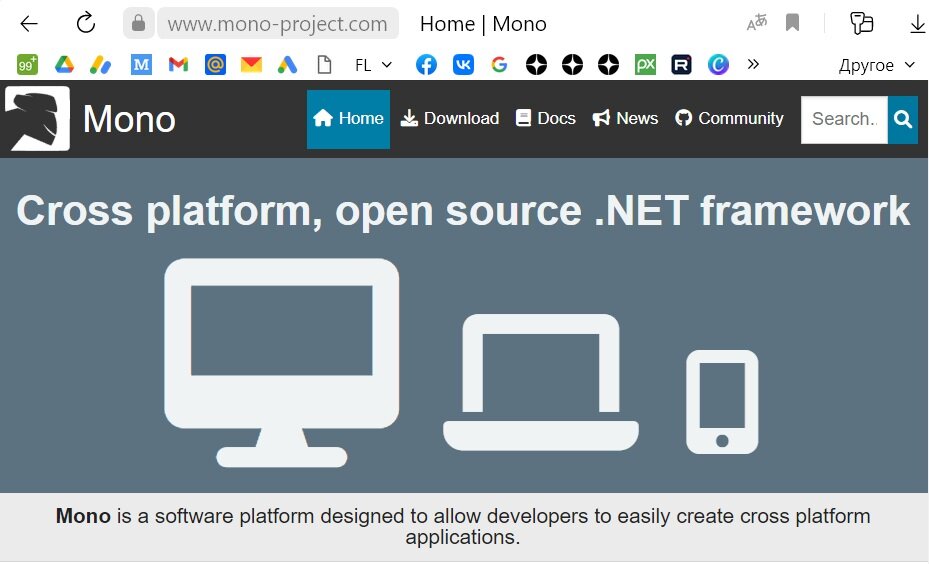
Task: Click the bold 'Mono' word in description
Action: tap(83, 516)
